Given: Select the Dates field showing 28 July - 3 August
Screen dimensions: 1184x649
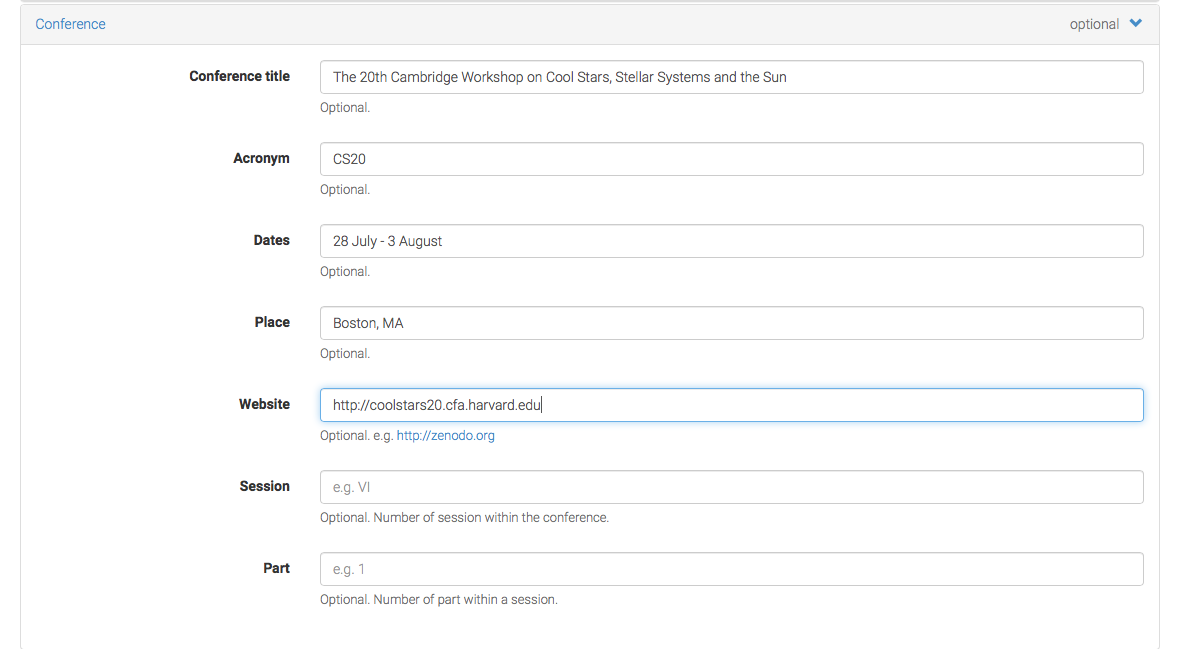Looking at the screenshot, I should tap(731, 241).
